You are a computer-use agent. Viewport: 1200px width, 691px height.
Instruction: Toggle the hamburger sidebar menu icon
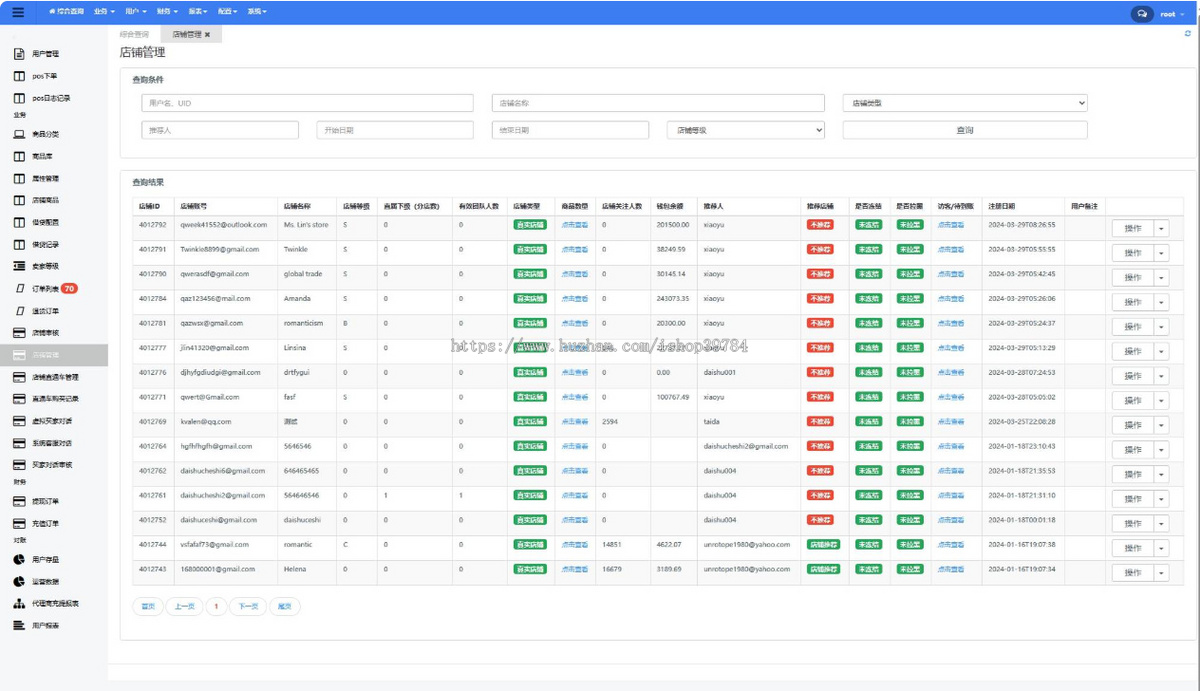(19, 12)
